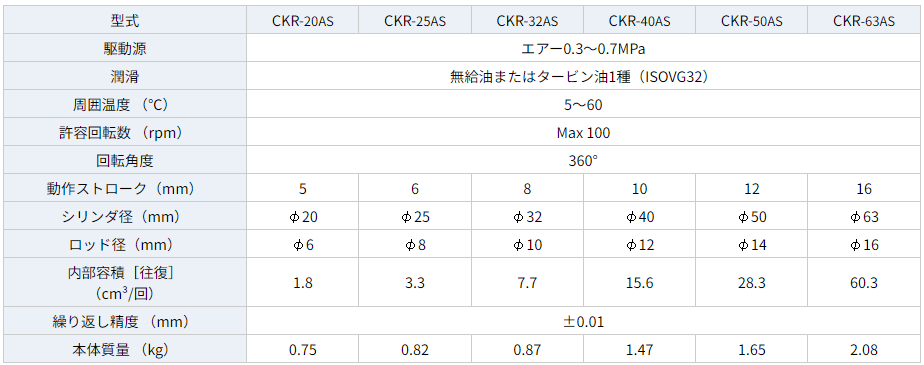924x365 pixels.
Task: Click the CKR-50AS column header
Action: click(x=752, y=21)
